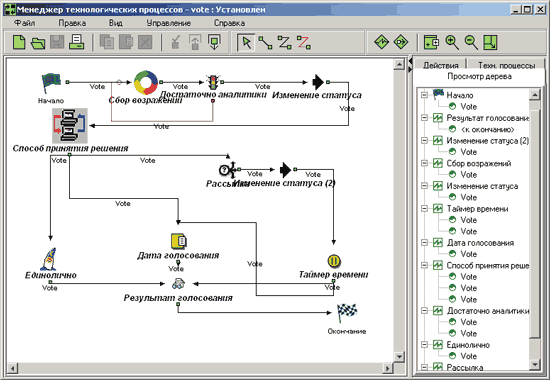The width and height of the screenshot is (550, 380).
Task: Switch to the Техн. процессы tab
Action: [507, 65]
